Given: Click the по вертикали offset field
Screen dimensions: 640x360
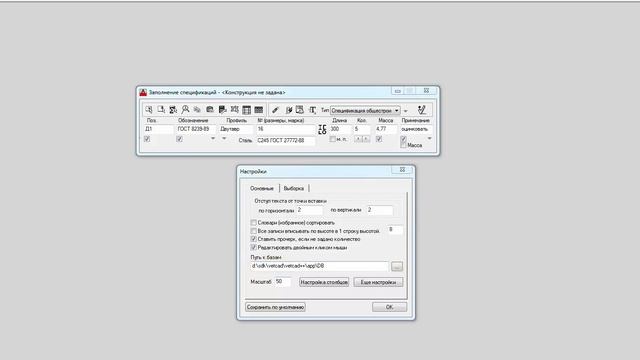Looking at the screenshot, I should pos(380,210).
